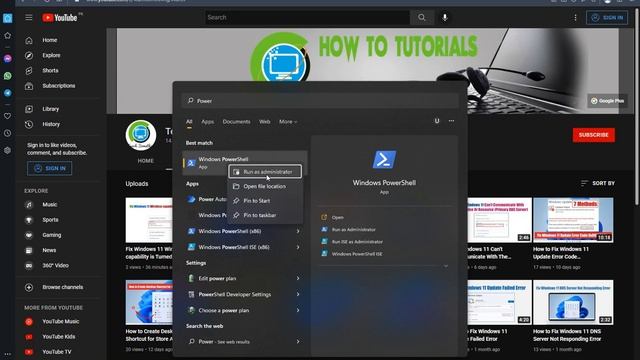This screenshot has width=640, height=360.
Task: Switch to Web search filter tab
Action: tap(264, 122)
